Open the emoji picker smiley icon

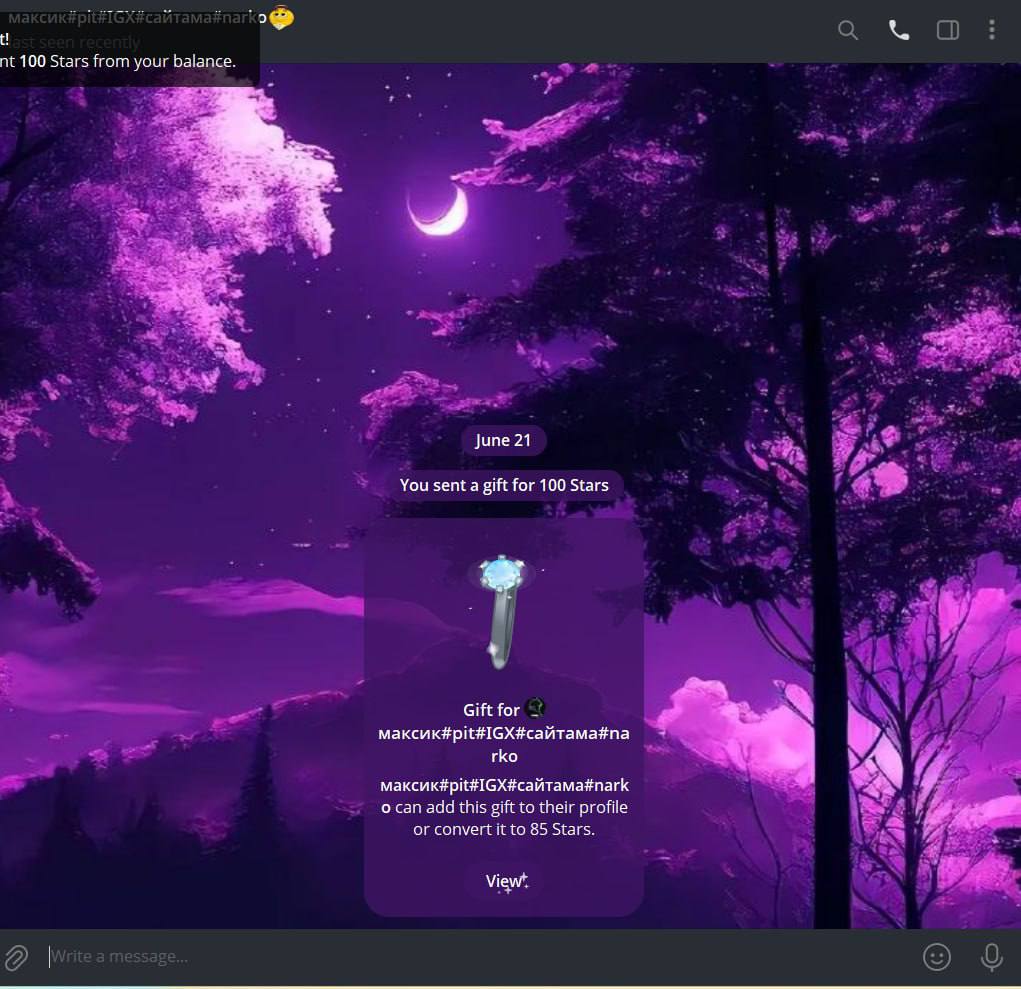click(936, 957)
